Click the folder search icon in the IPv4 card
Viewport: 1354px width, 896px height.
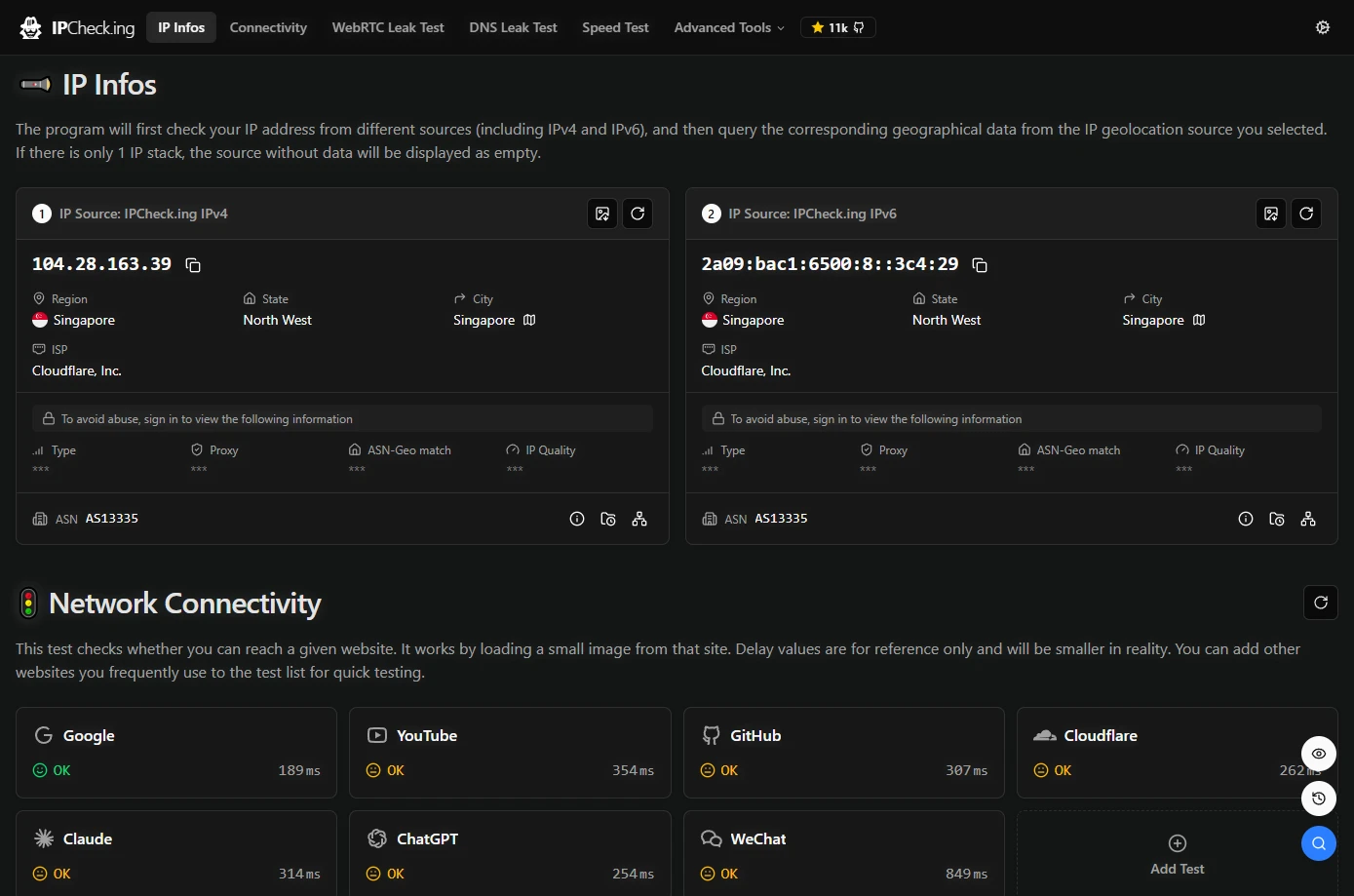[608, 519]
